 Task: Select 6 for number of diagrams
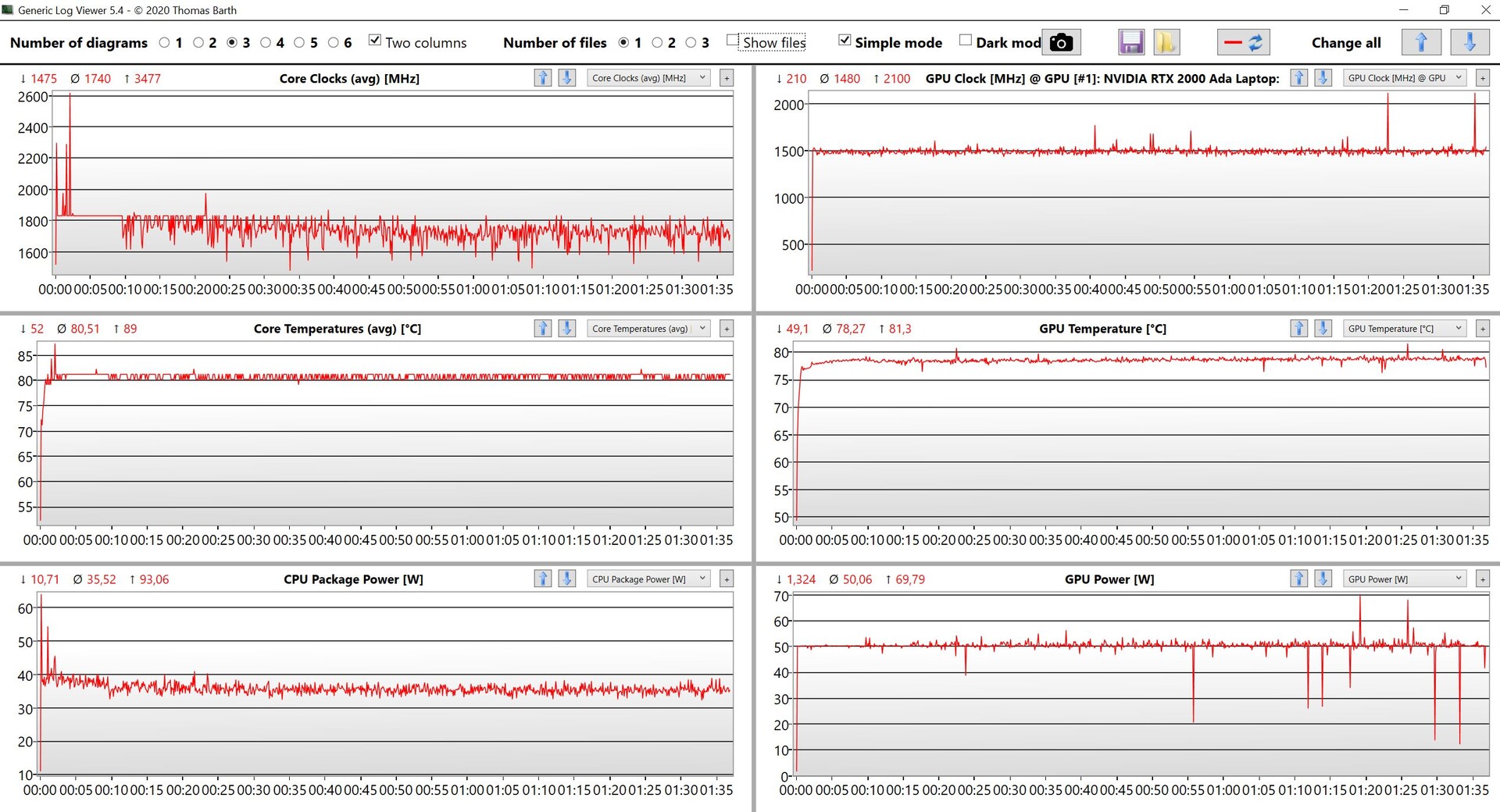pos(334,43)
